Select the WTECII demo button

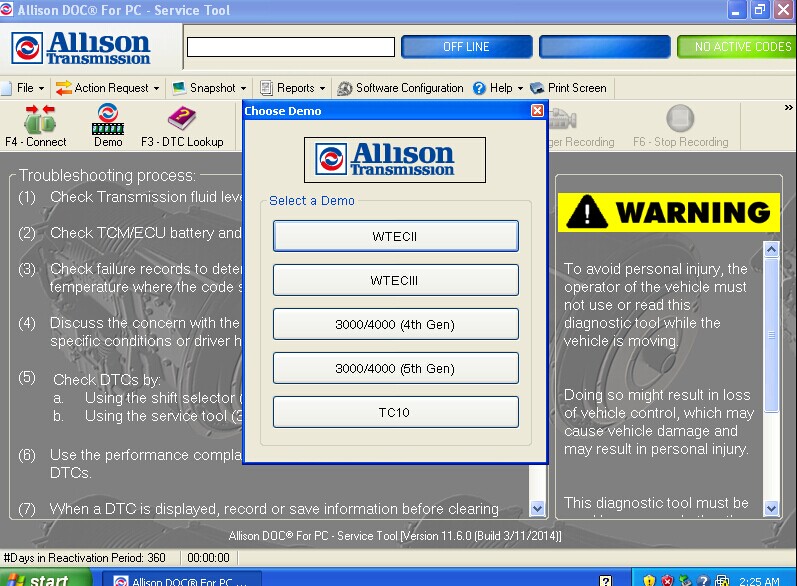[x=395, y=236]
